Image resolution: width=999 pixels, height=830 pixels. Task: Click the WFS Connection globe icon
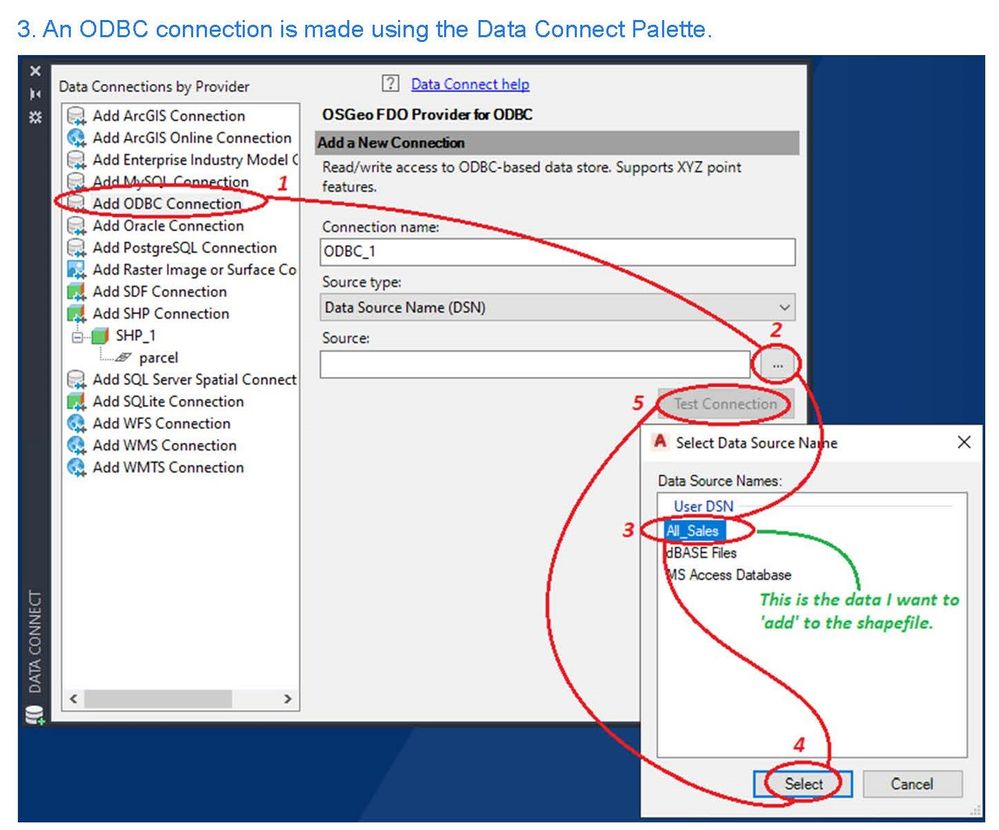click(x=76, y=424)
